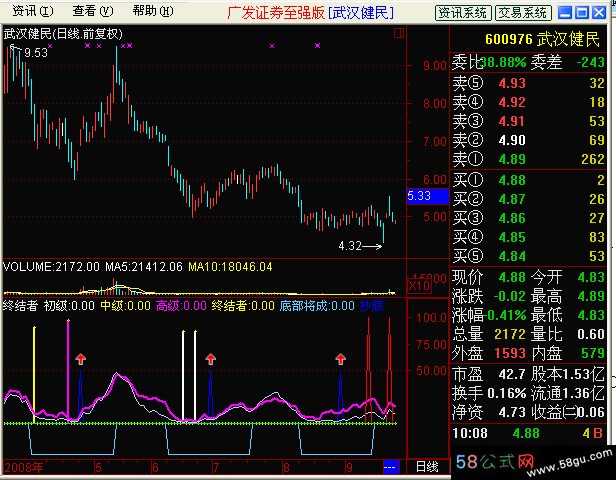Click 换手 0.16% value

[x=506, y=393]
